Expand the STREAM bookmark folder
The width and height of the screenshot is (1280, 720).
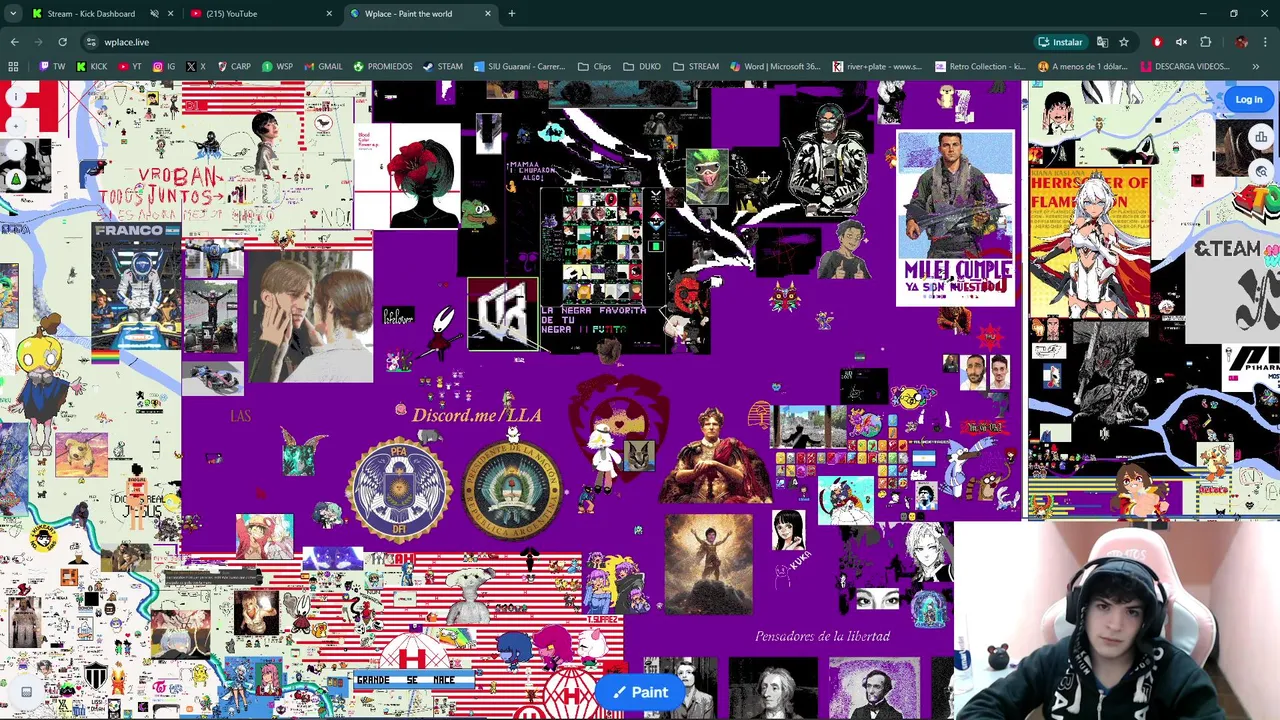coord(696,67)
